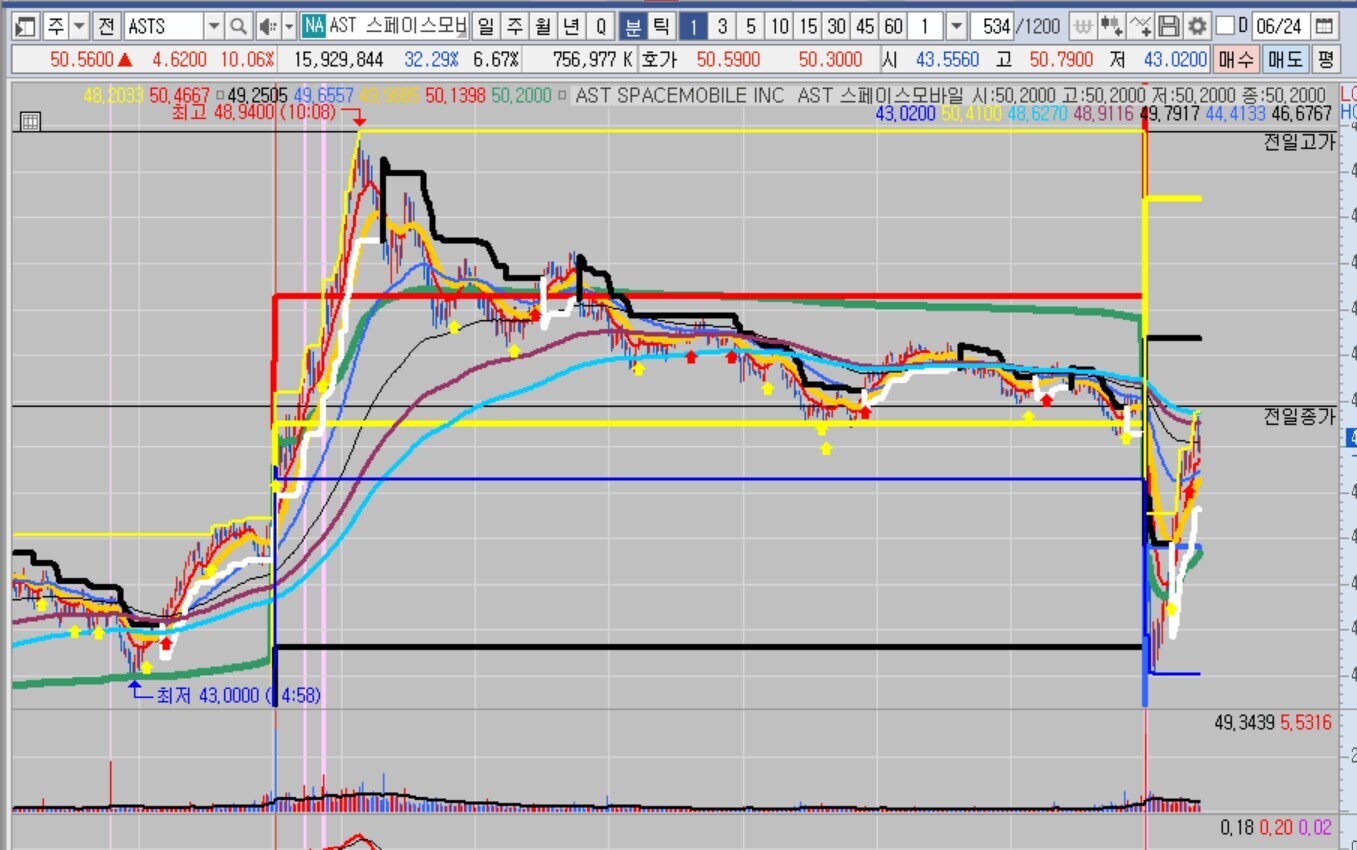This screenshot has width=1357, height=850.
Task: Click the add candlestick chart icon
Action: point(1111,26)
